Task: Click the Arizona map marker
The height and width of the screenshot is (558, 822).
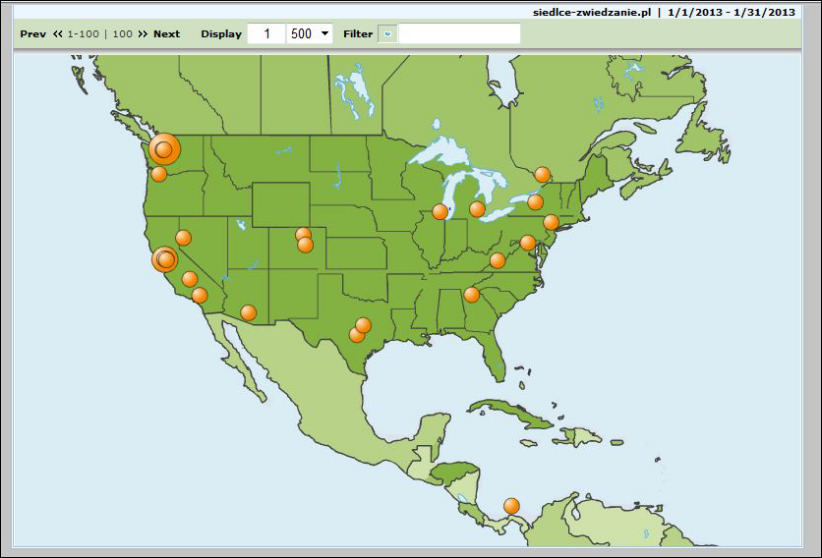Action: (248, 313)
